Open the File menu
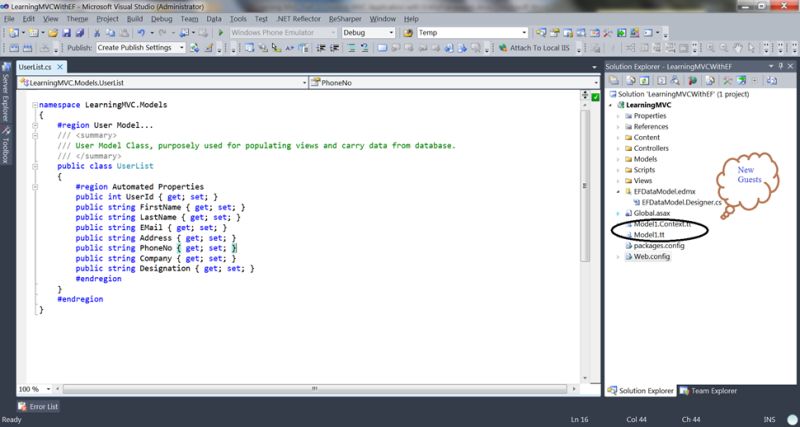 [x=9, y=19]
